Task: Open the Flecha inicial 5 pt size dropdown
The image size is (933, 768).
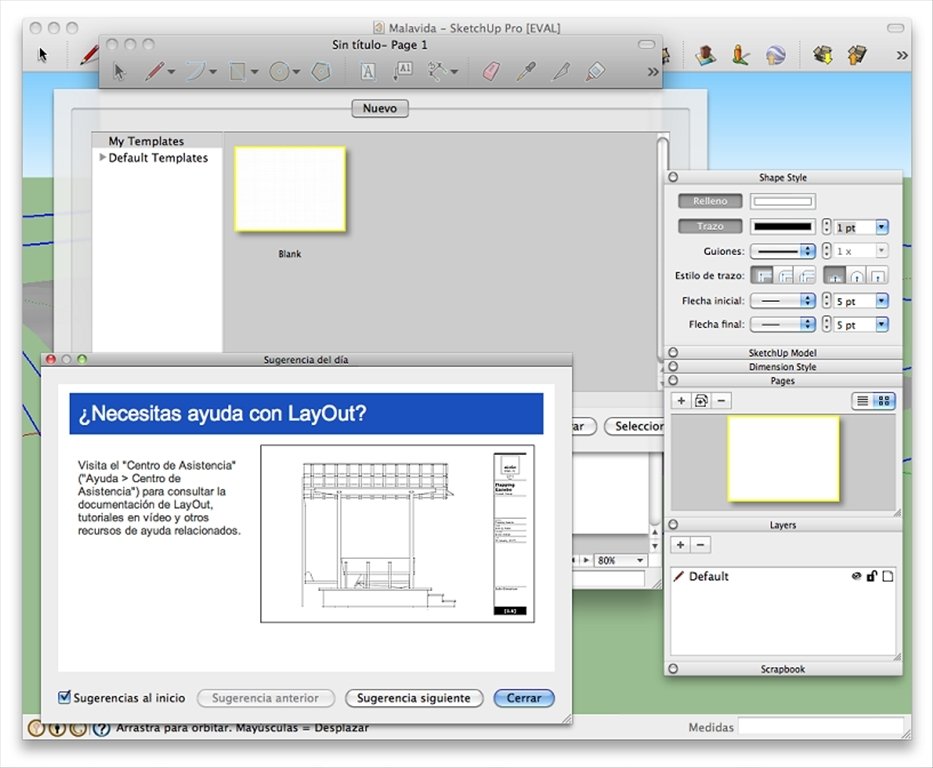Action: 882,301
